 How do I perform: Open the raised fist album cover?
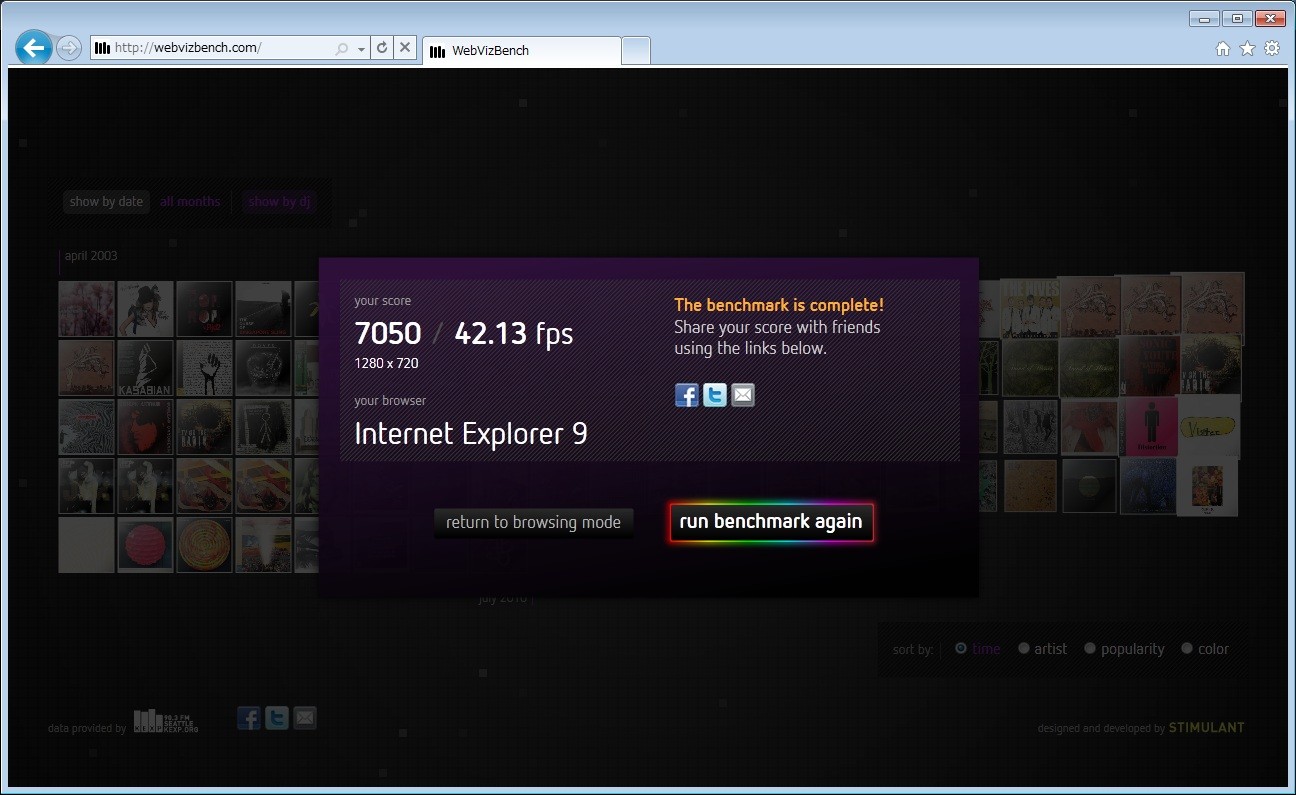[x=204, y=368]
